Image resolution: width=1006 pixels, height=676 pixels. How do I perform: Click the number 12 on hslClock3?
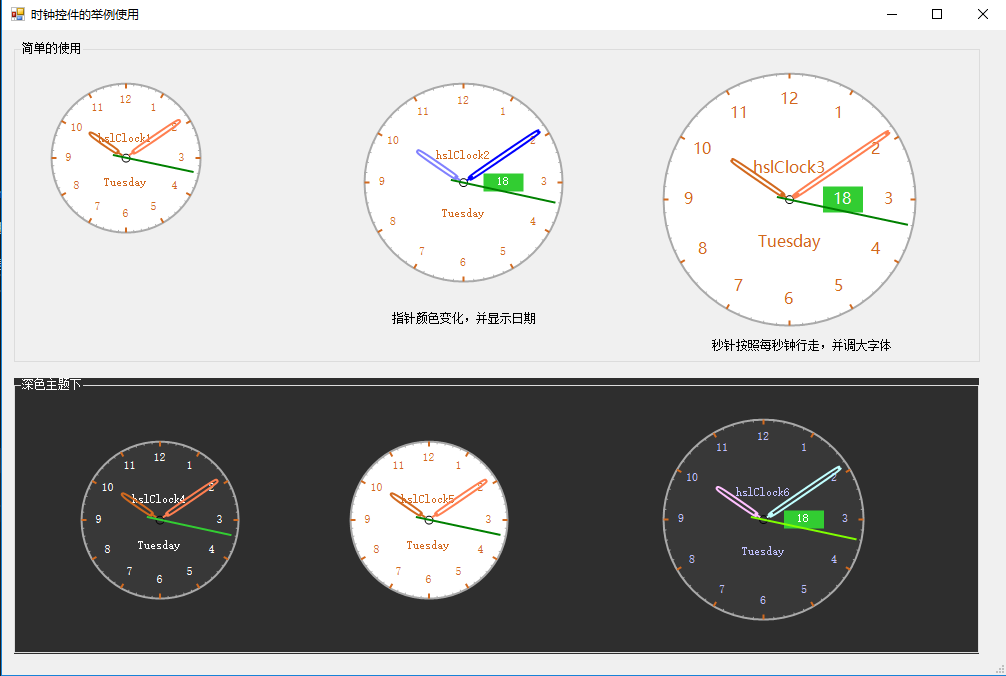coord(789,98)
